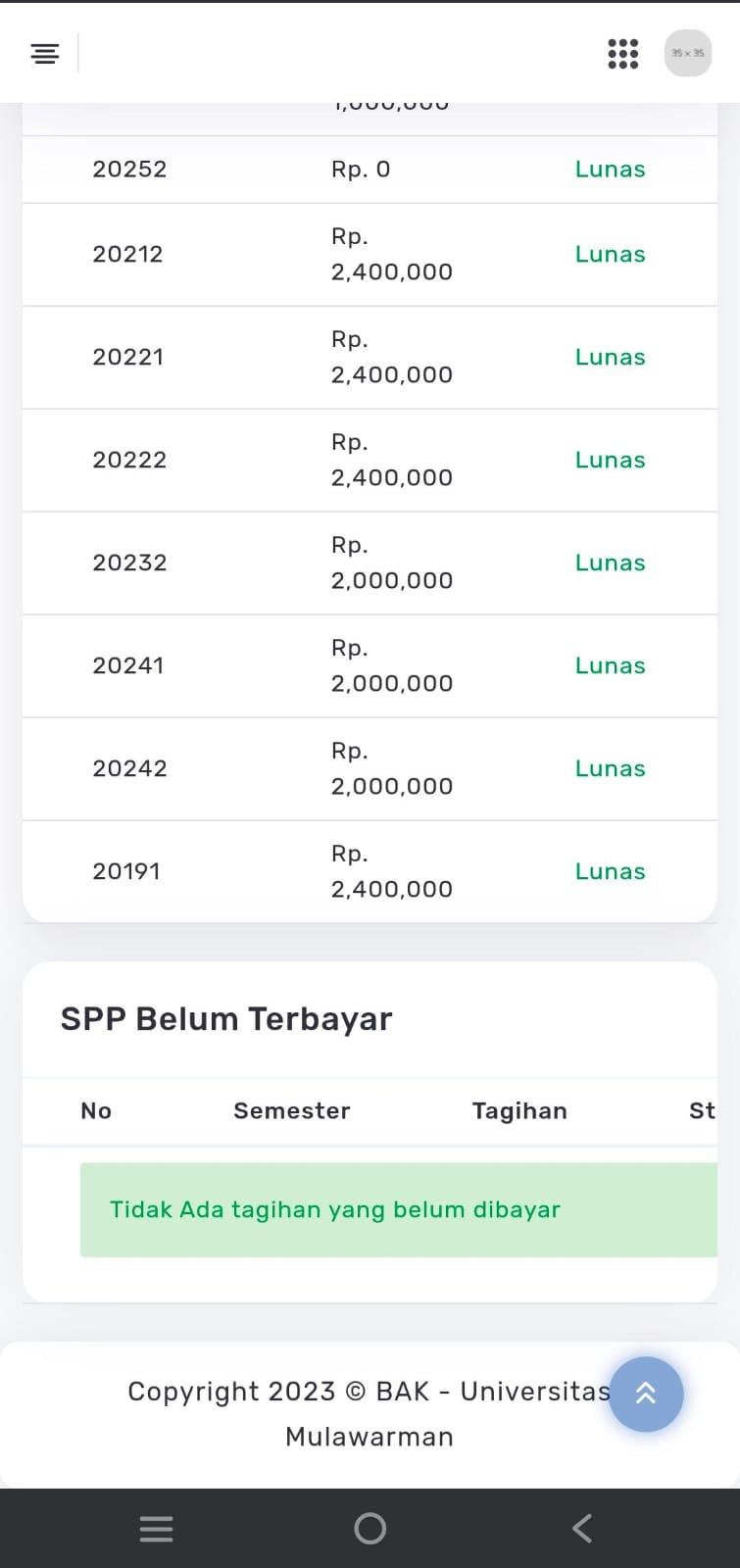
Task: Click the Lunas status for semester 20191
Action: [x=610, y=872]
